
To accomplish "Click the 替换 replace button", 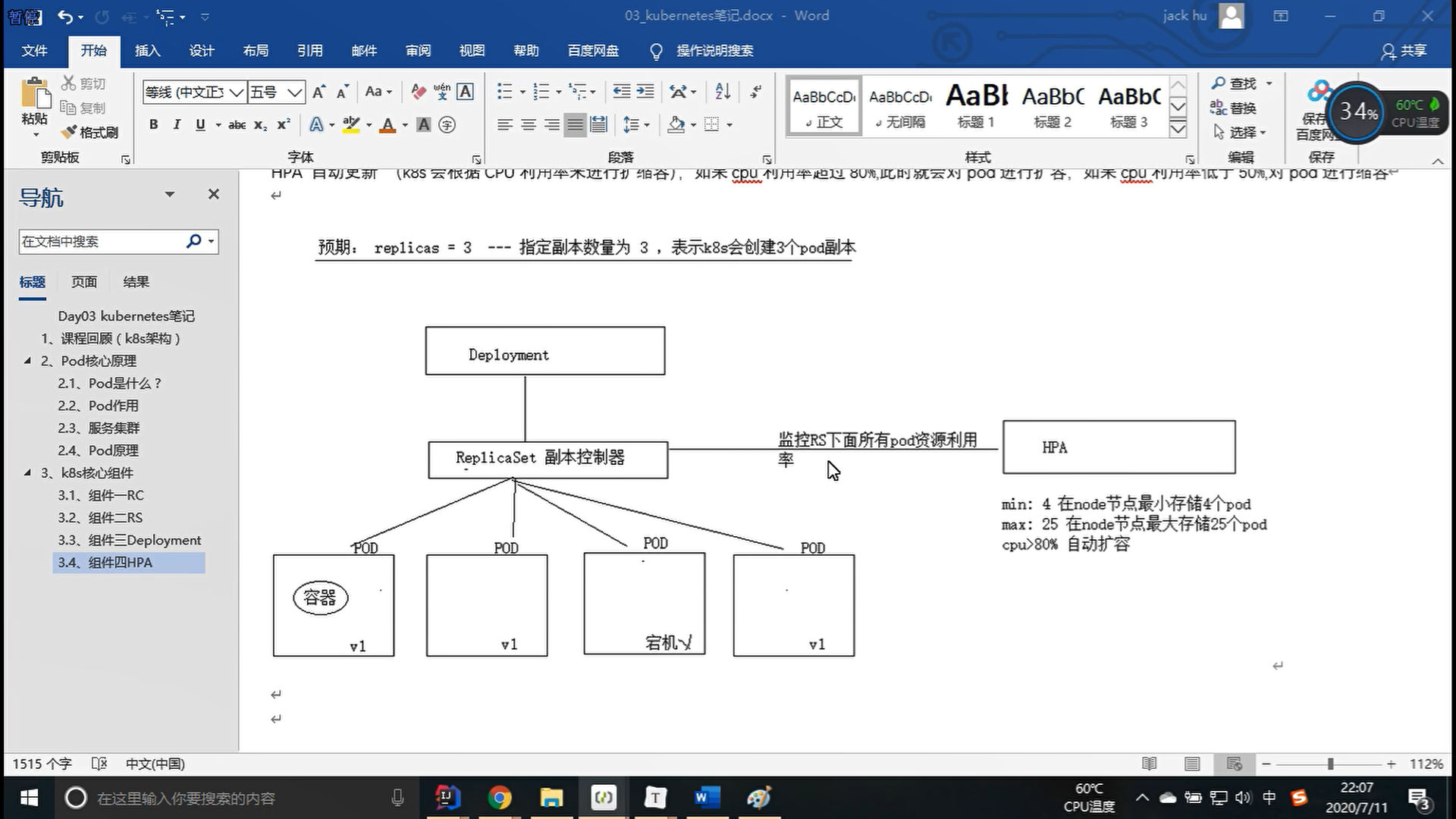I will coord(1234,108).
